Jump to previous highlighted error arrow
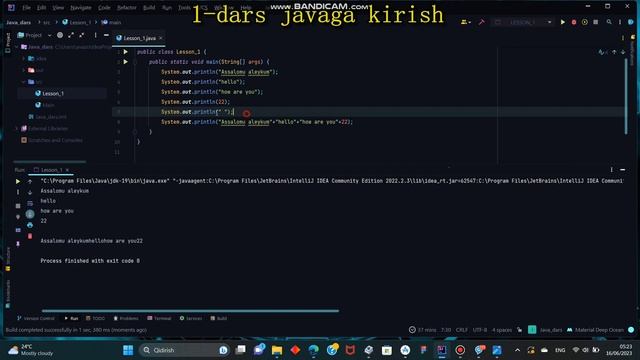The height and width of the screenshot is (360, 640). pyautogui.click(x=614, y=52)
